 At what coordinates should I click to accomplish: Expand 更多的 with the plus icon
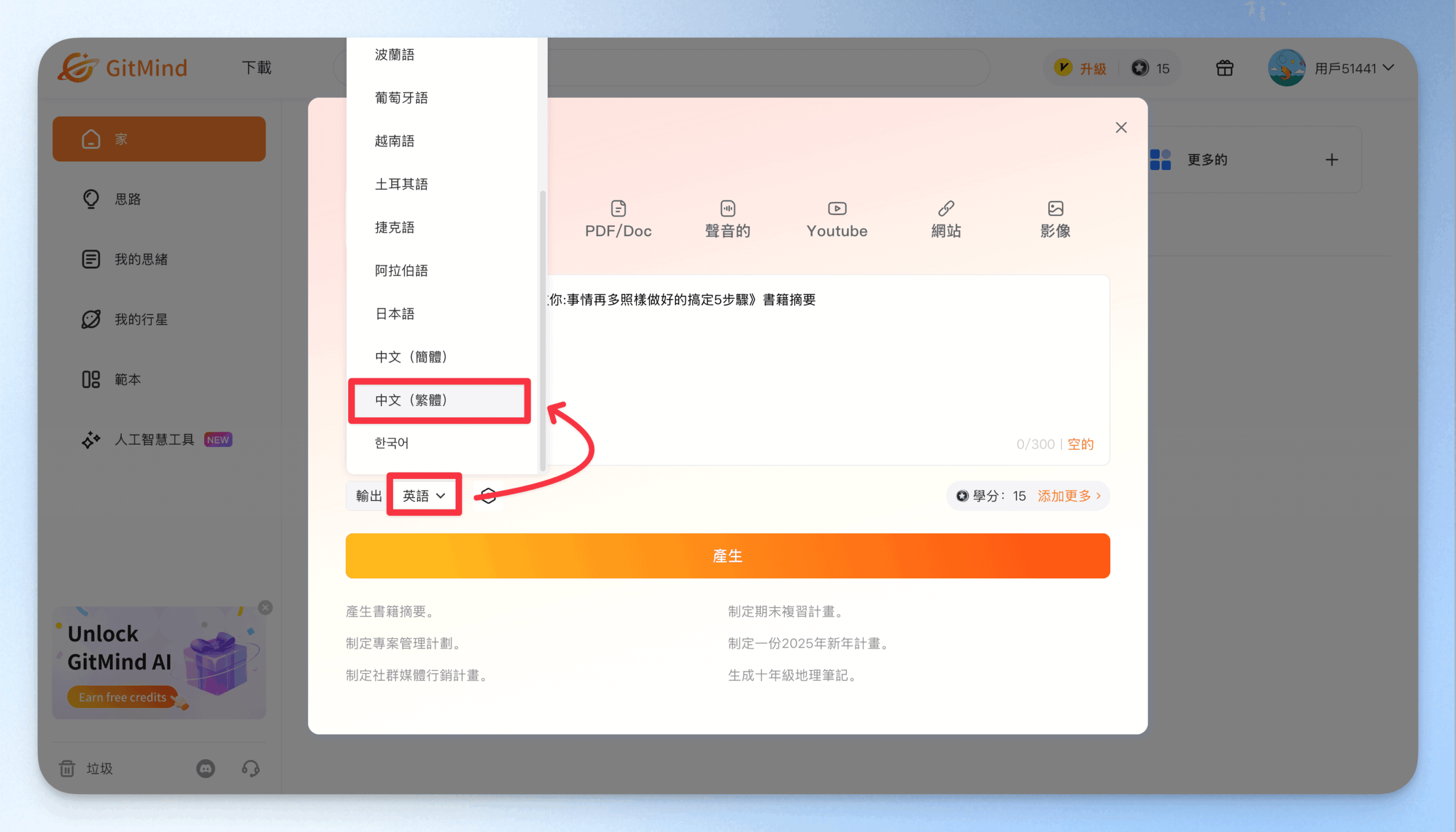point(1331,159)
